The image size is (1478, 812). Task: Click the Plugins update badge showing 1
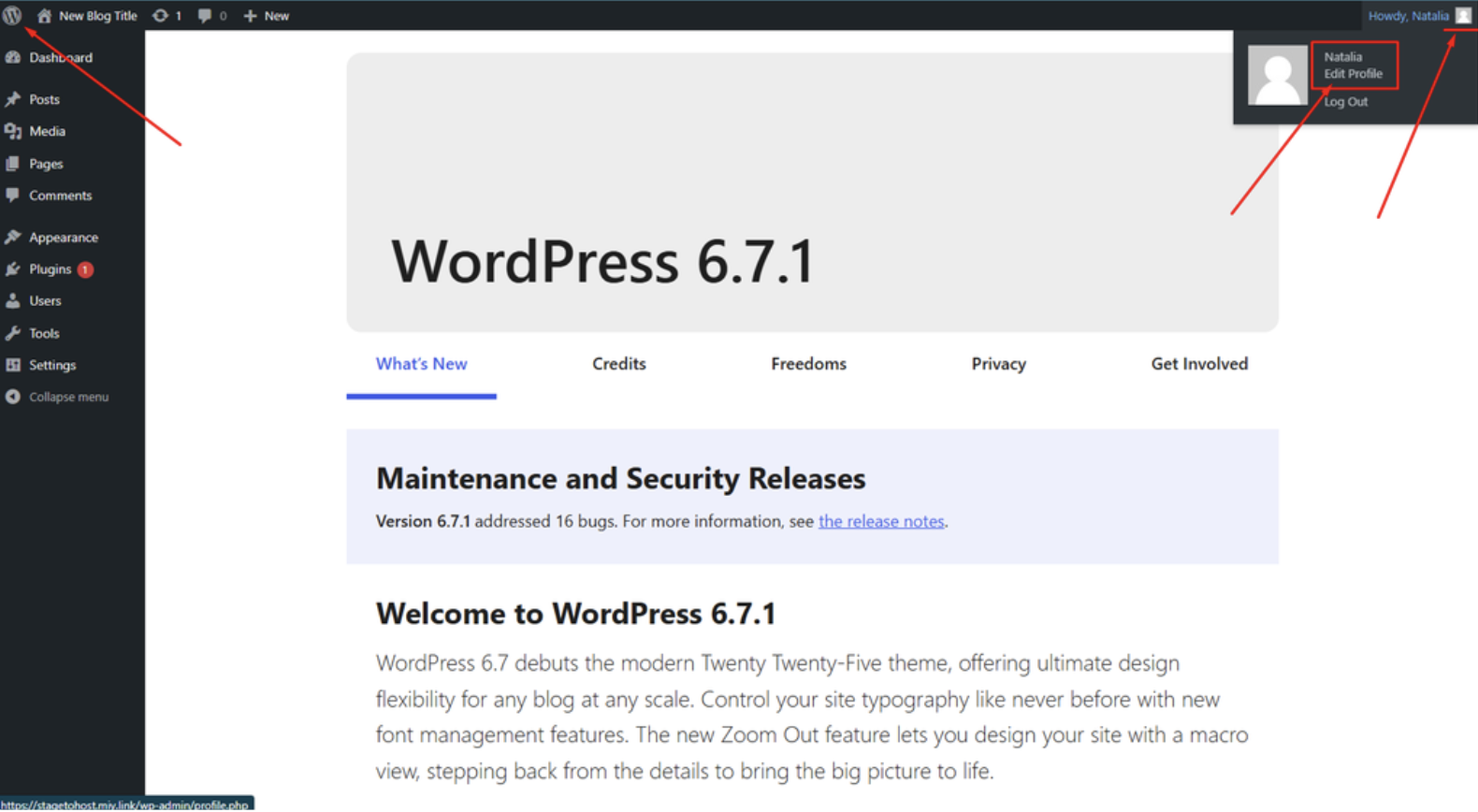point(85,269)
